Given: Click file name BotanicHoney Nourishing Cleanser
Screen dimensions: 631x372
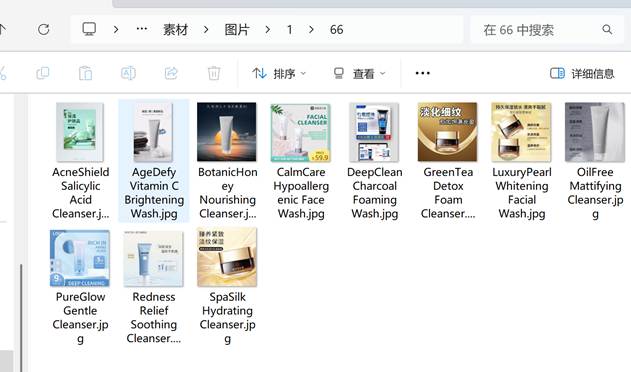Looking at the screenshot, I should (x=227, y=193).
